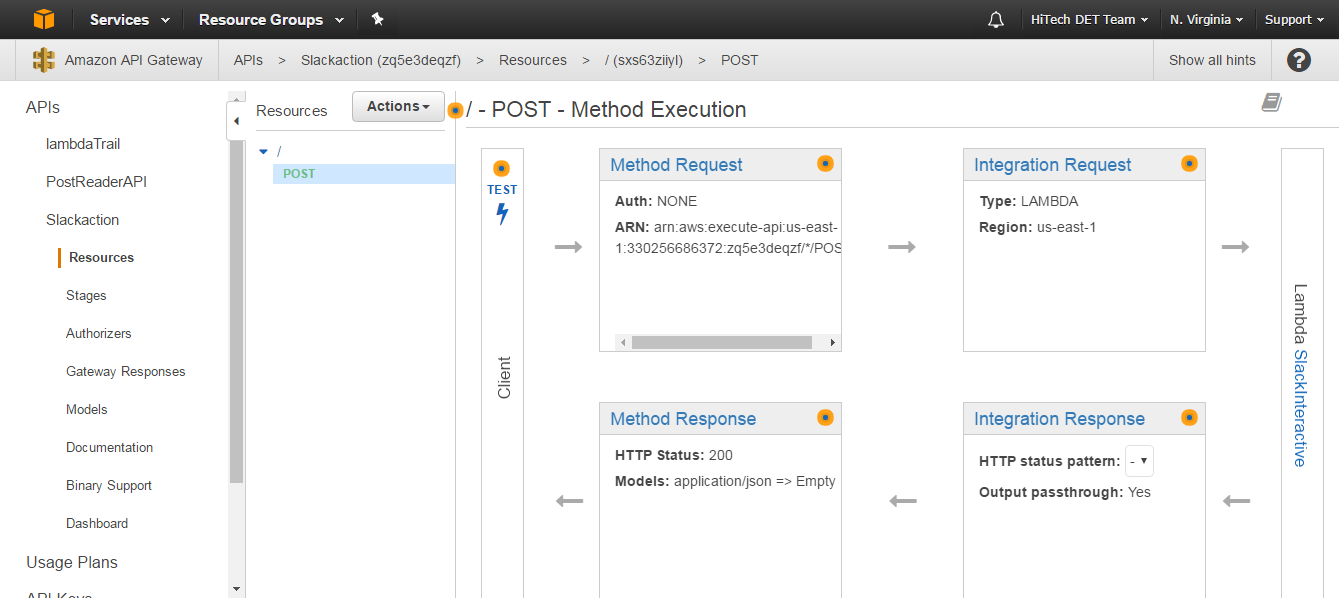Viewport: 1339px width, 602px height.
Task: Open the Support dropdown menu
Action: point(1294,19)
